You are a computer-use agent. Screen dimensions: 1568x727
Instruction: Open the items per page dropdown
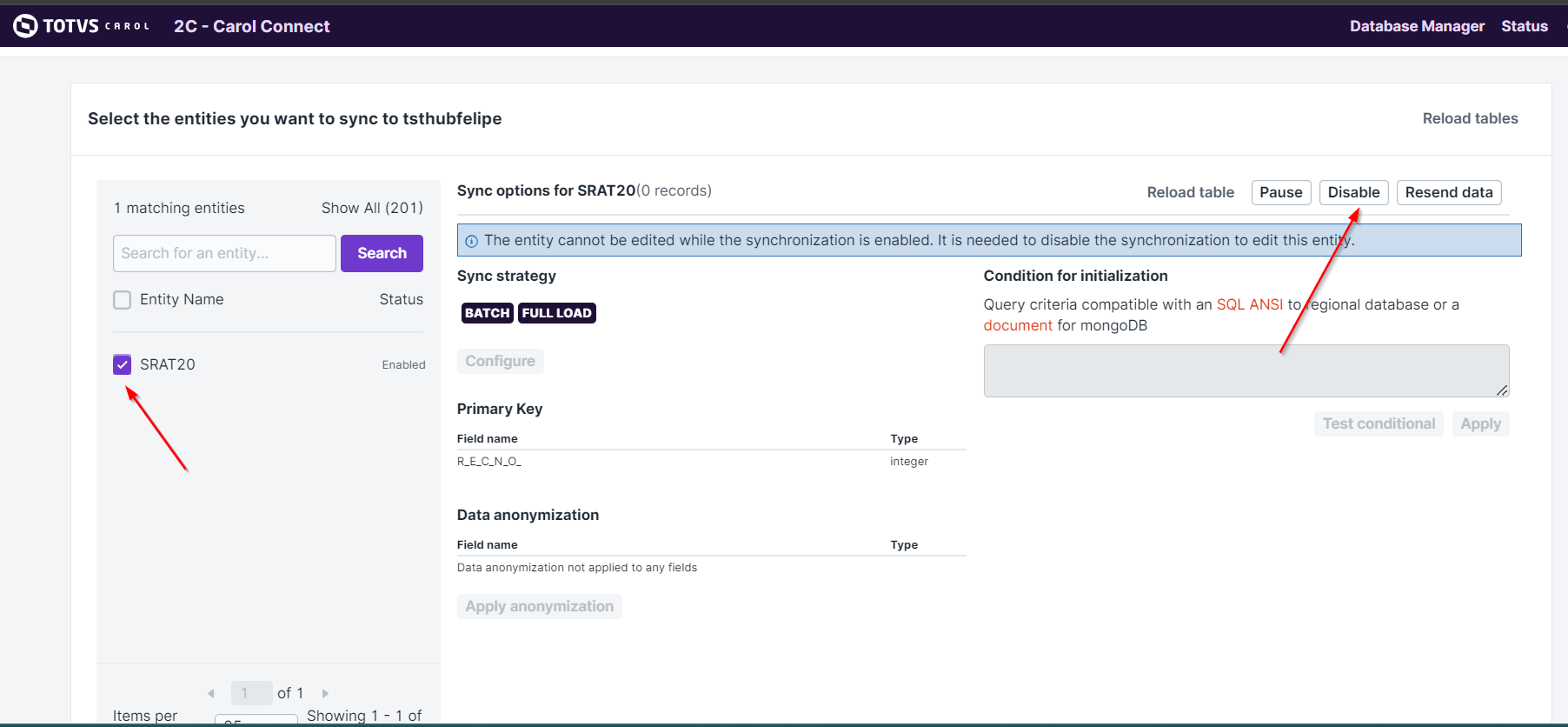point(256,719)
